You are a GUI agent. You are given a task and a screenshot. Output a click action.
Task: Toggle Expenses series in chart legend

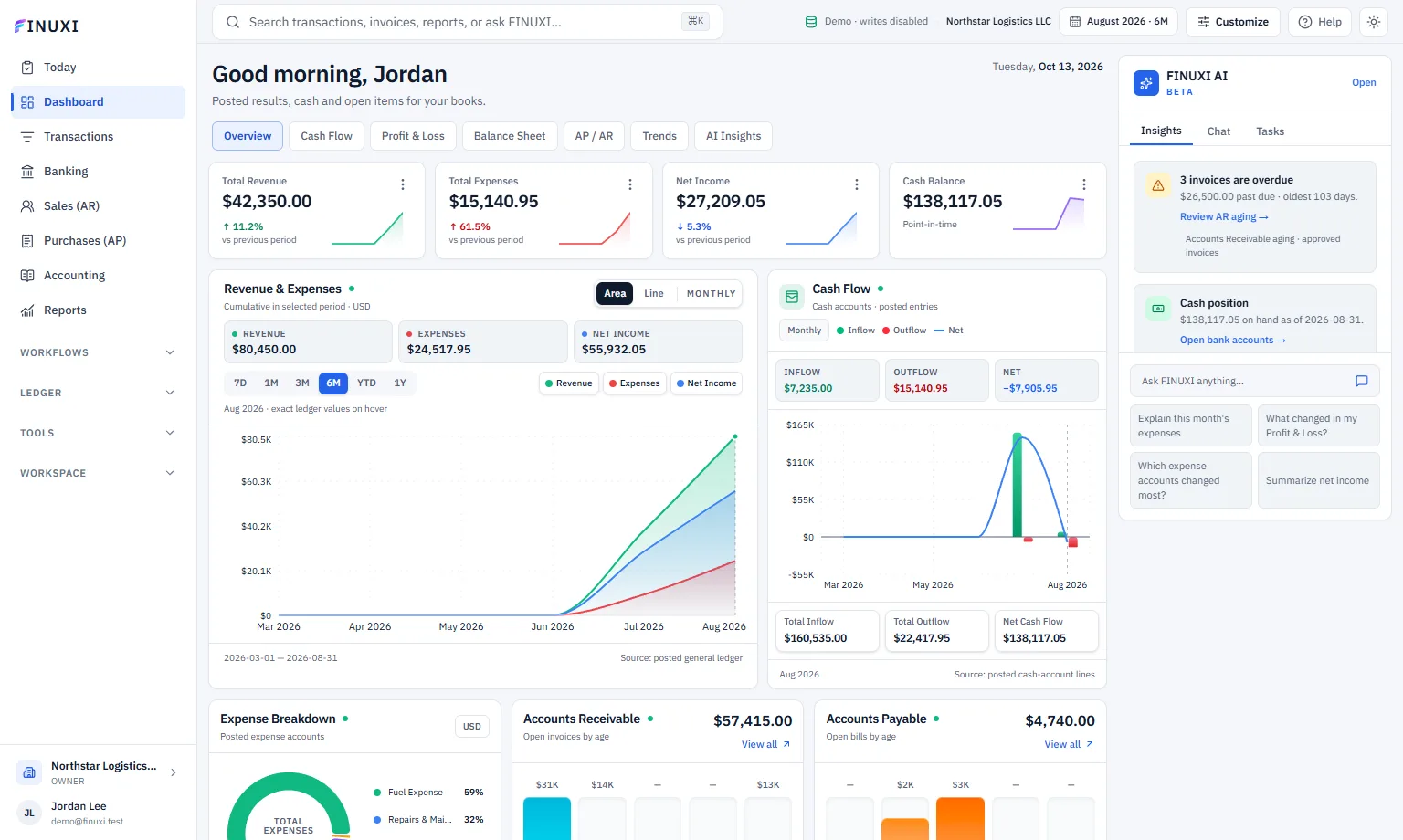[x=635, y=383]
